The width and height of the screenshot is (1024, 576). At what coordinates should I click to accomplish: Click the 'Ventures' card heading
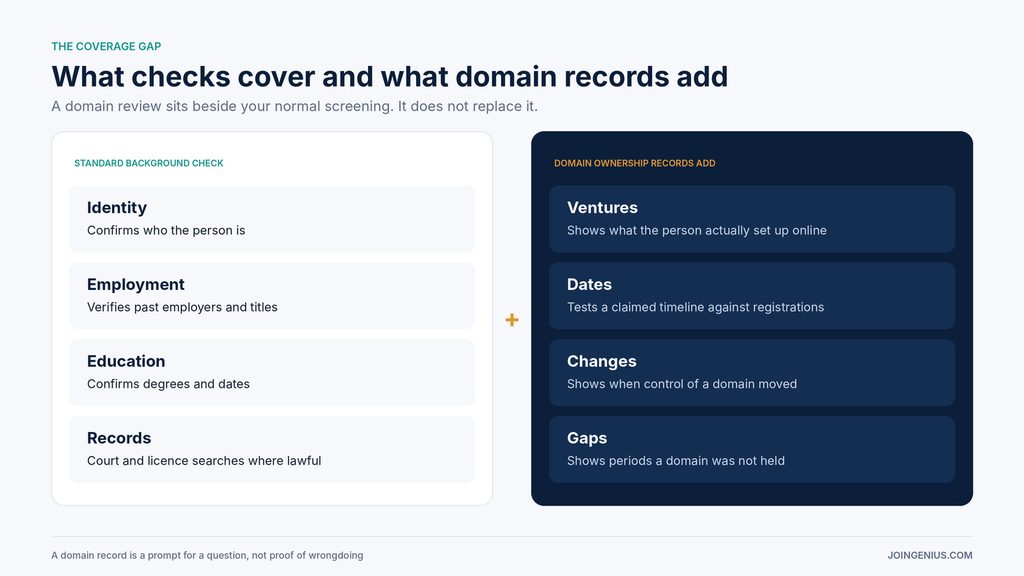602,208
